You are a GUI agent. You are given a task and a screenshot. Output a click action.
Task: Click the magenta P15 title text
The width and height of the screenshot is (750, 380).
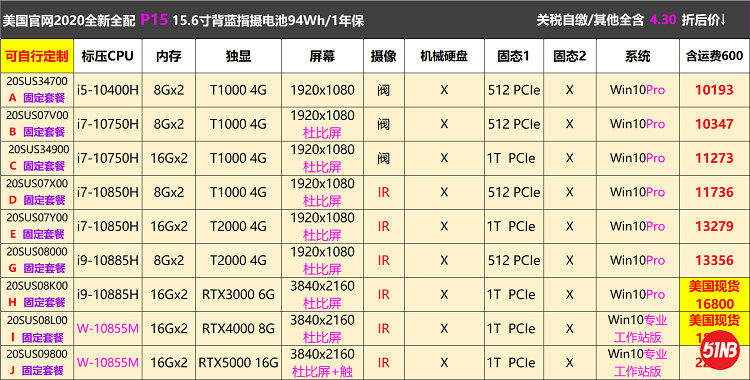click(154, 20)
